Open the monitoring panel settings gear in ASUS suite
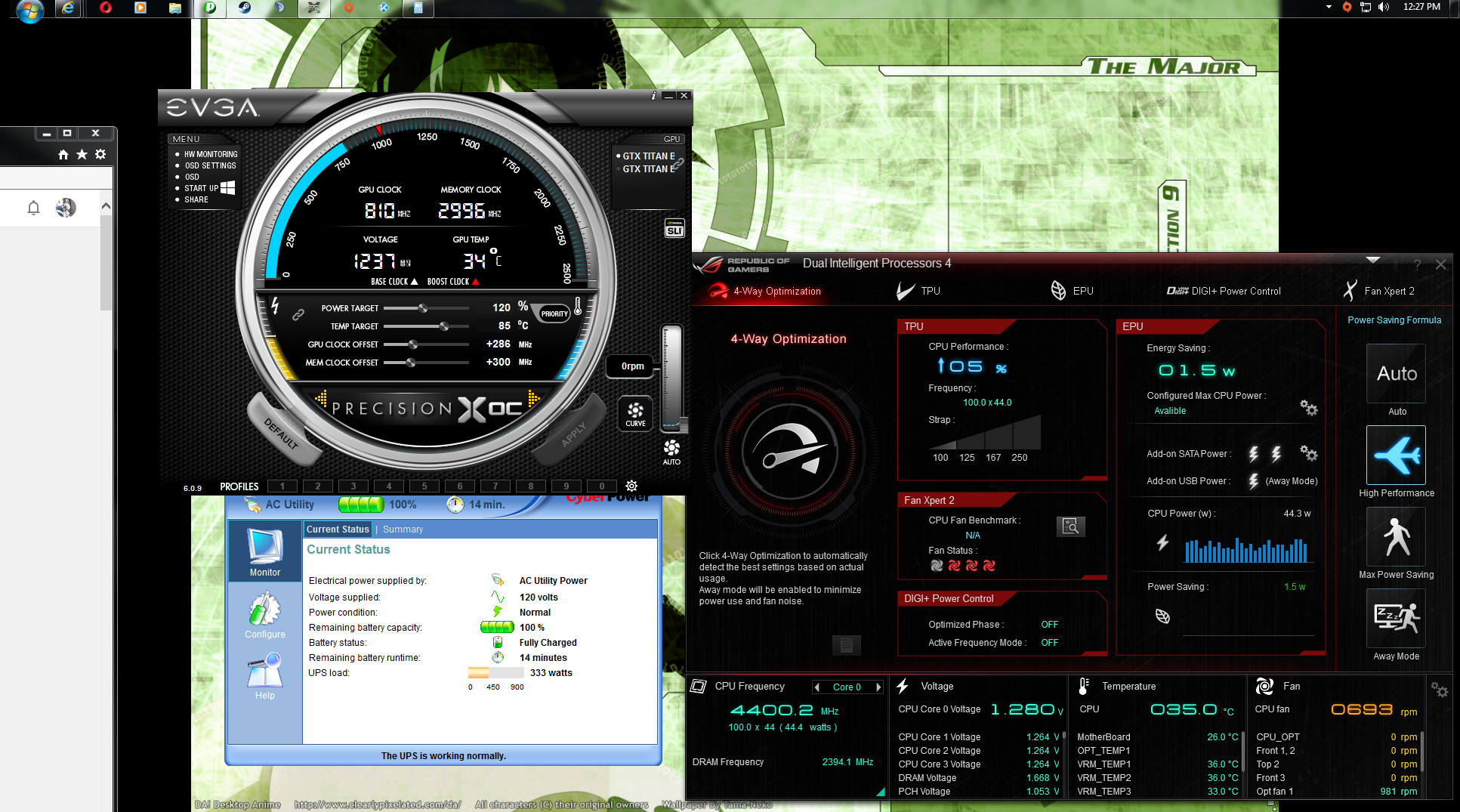 [1439, 689]
